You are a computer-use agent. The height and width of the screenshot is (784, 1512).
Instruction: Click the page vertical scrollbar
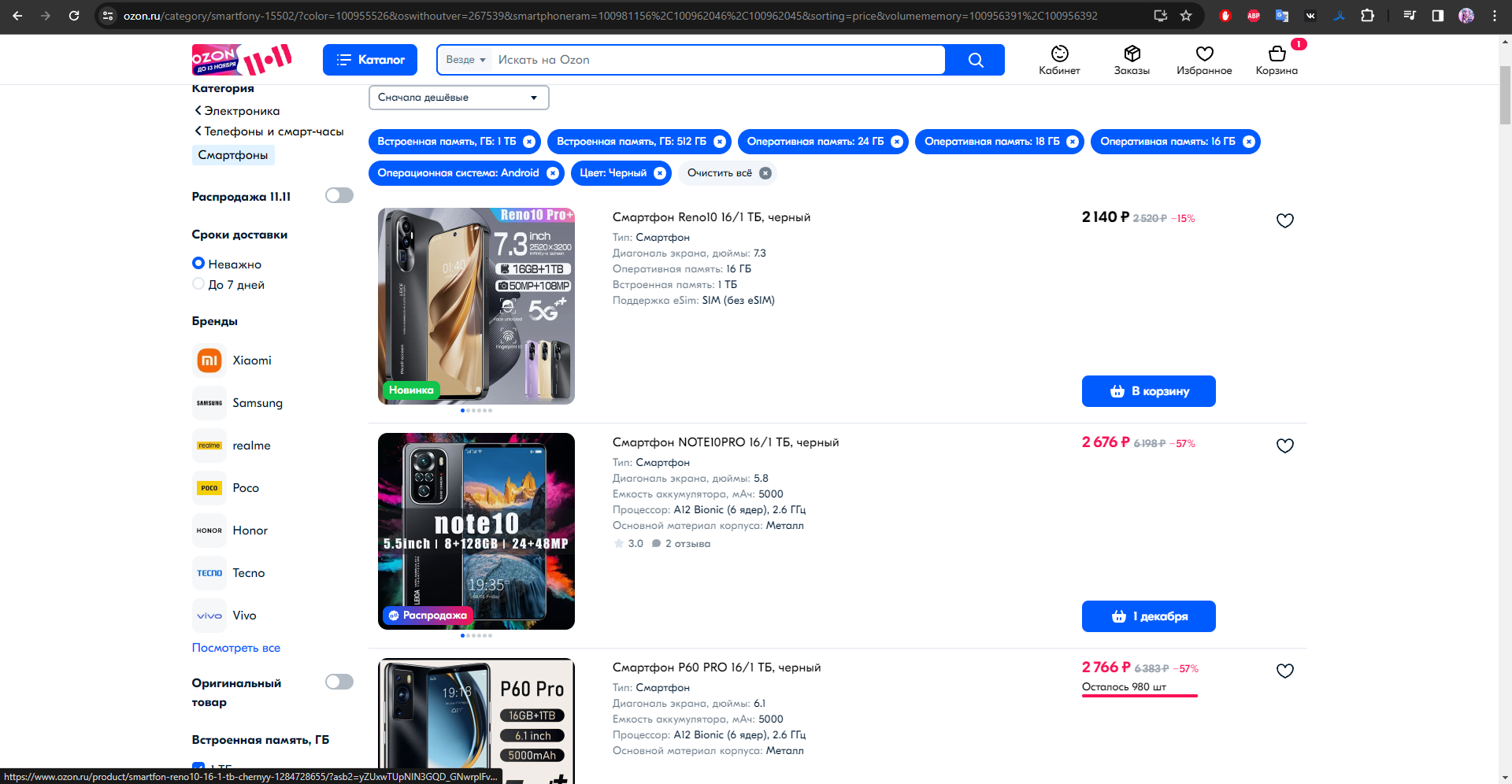(1505, 94)
